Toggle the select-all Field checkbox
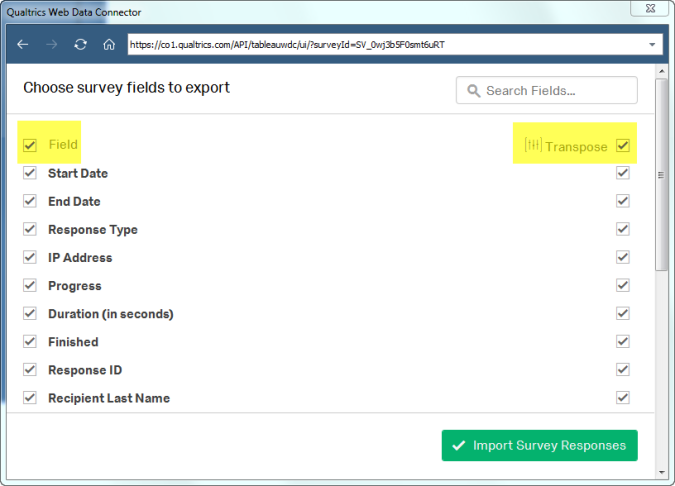This screenshot has height=486, width=675. click(30, 145)
